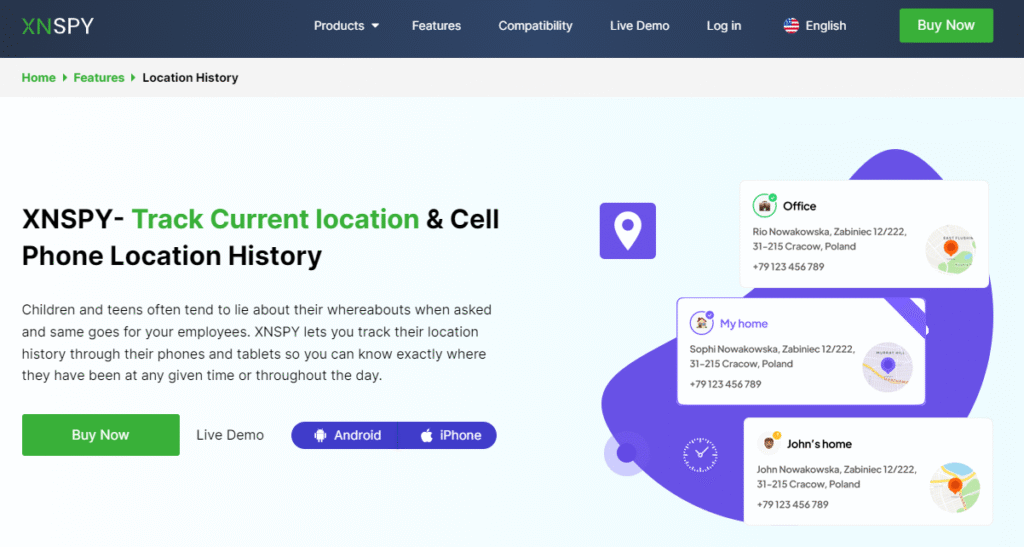The image size is (1024, 547).
Task: Go to Home via breadcrumb
Action: [39, 77]
